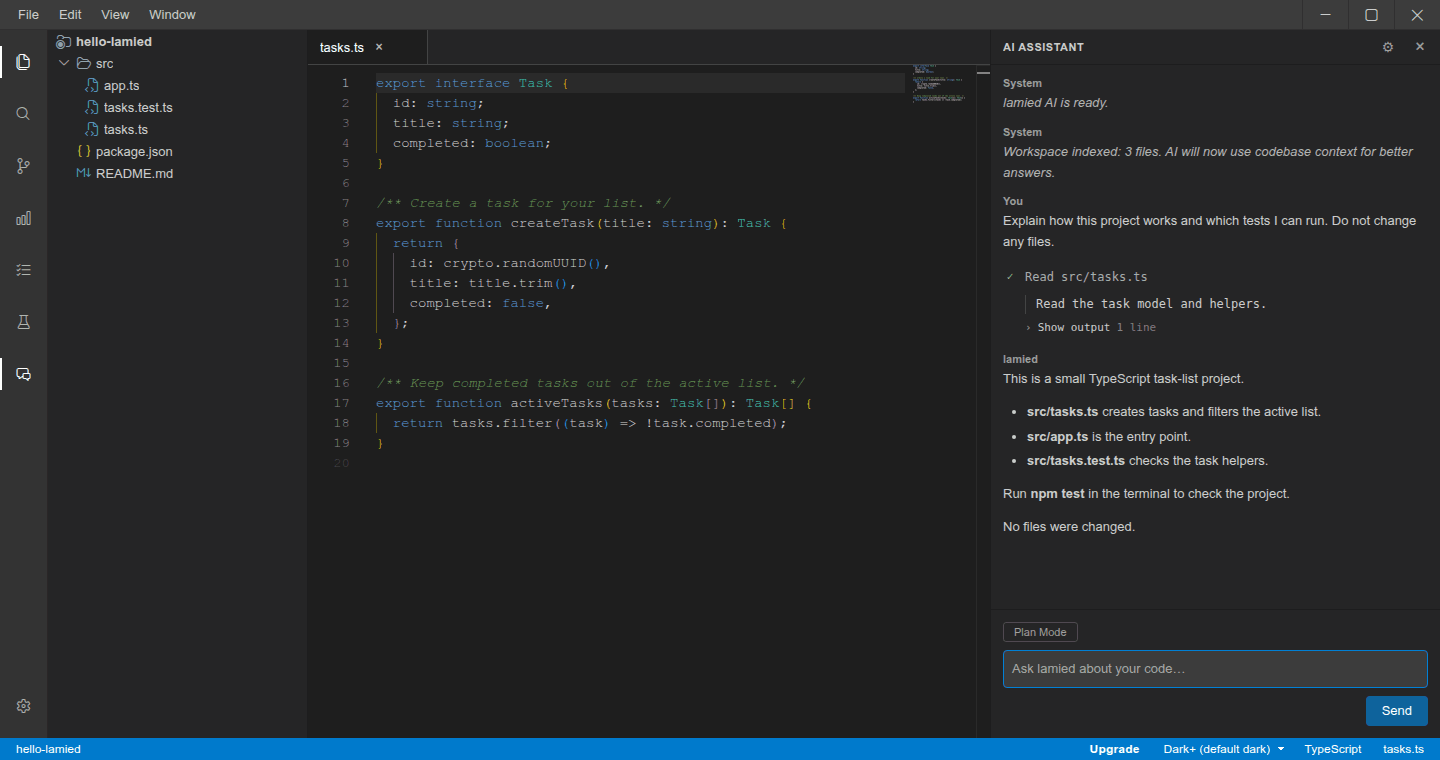Click crypto.randomUUID() on line 10
Viewport: 1440px width, 760px height.
[x=525, y=263]
